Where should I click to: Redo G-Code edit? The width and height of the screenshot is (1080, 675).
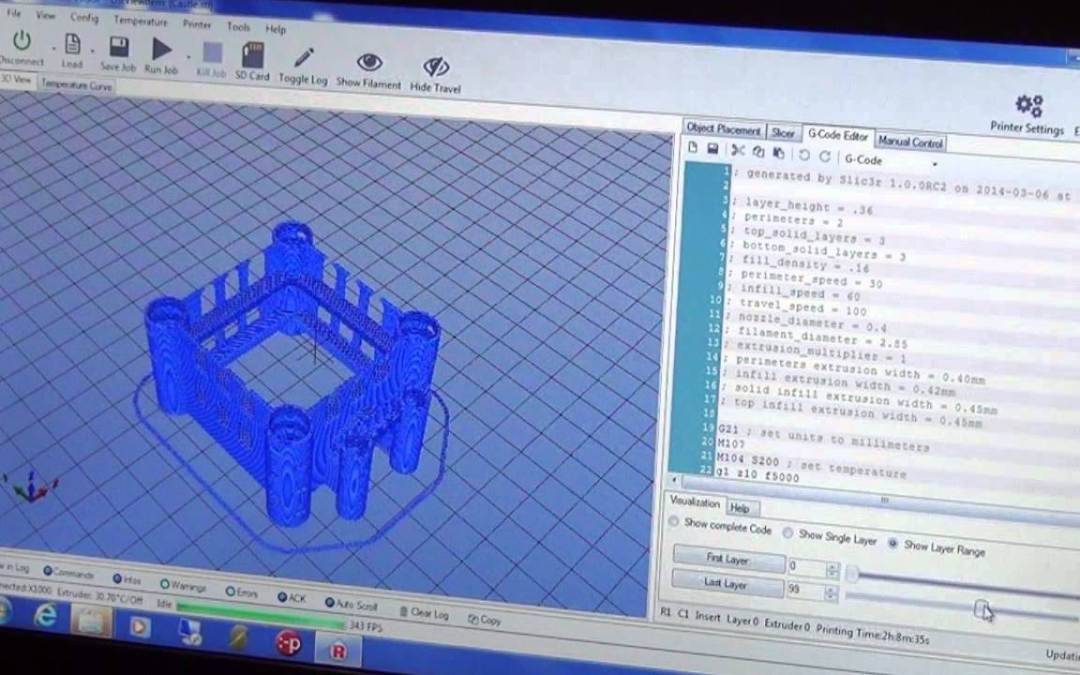pyautogui.click(x=825, y=156)
